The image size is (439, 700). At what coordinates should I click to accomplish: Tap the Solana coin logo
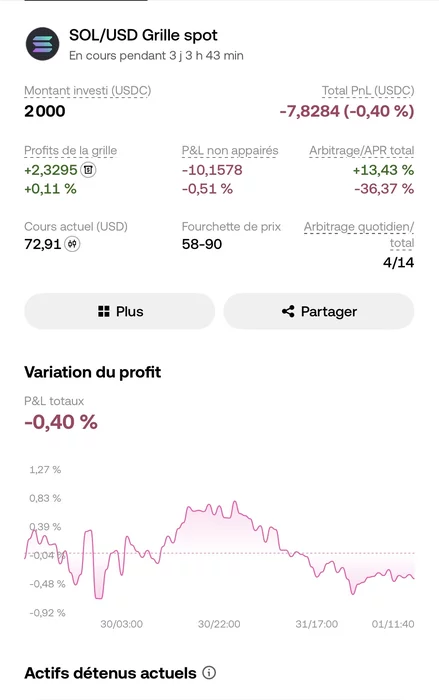point(42,44)
